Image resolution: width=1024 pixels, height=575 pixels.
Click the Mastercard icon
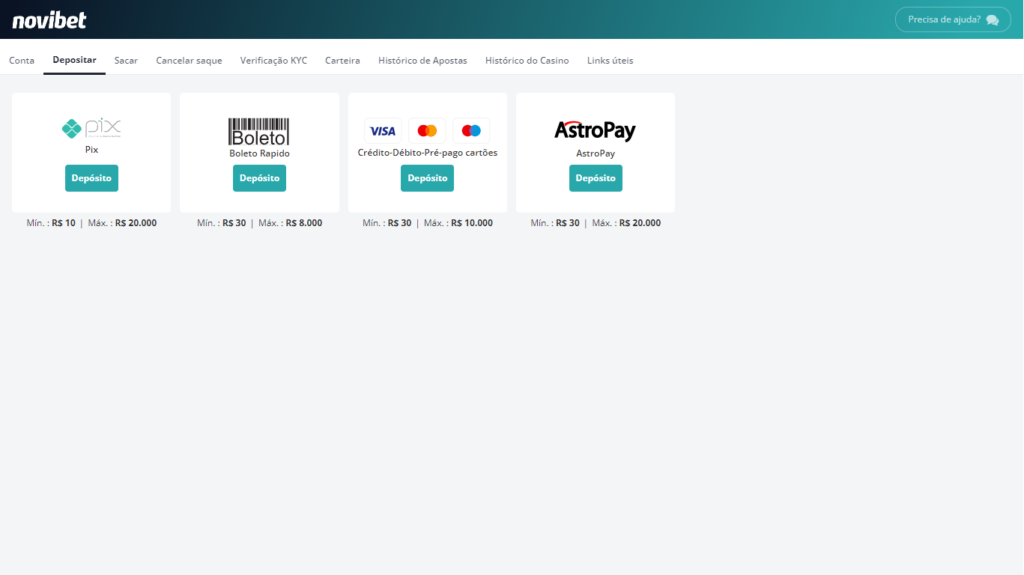point(427,131)
